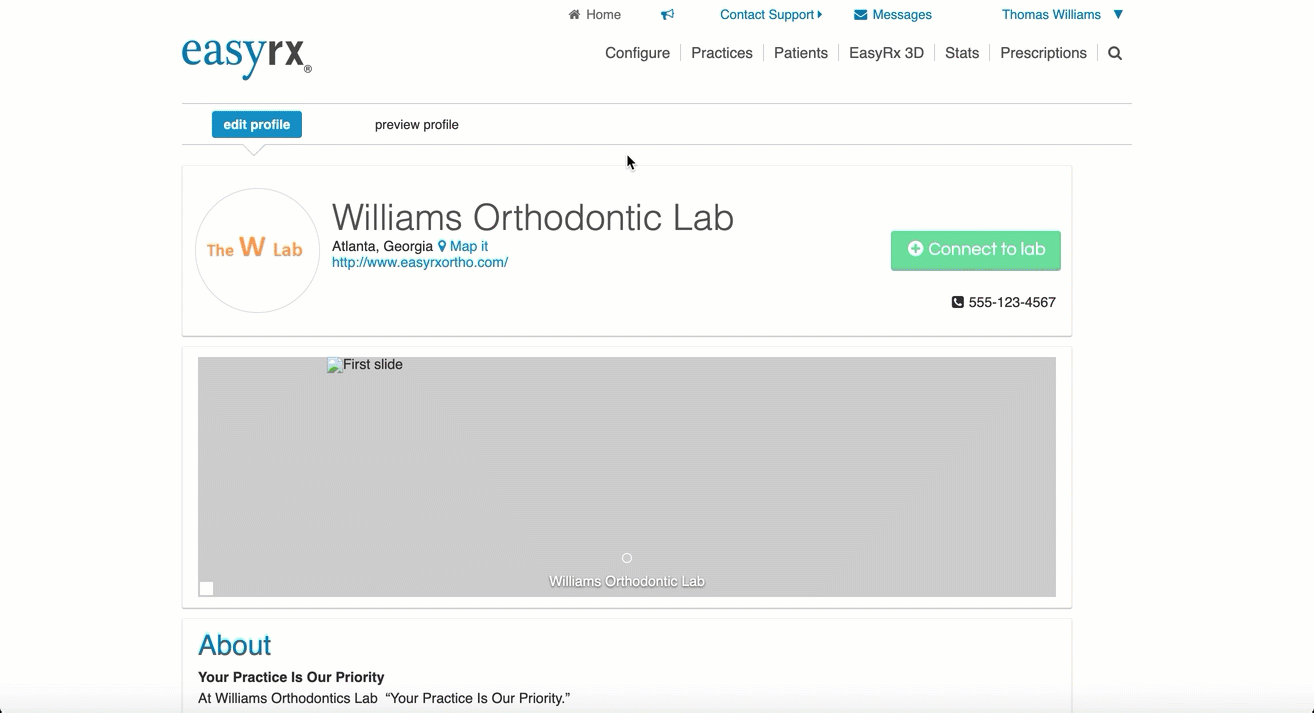
Task: Click the About section heading
Action: [x=235, y=645]
